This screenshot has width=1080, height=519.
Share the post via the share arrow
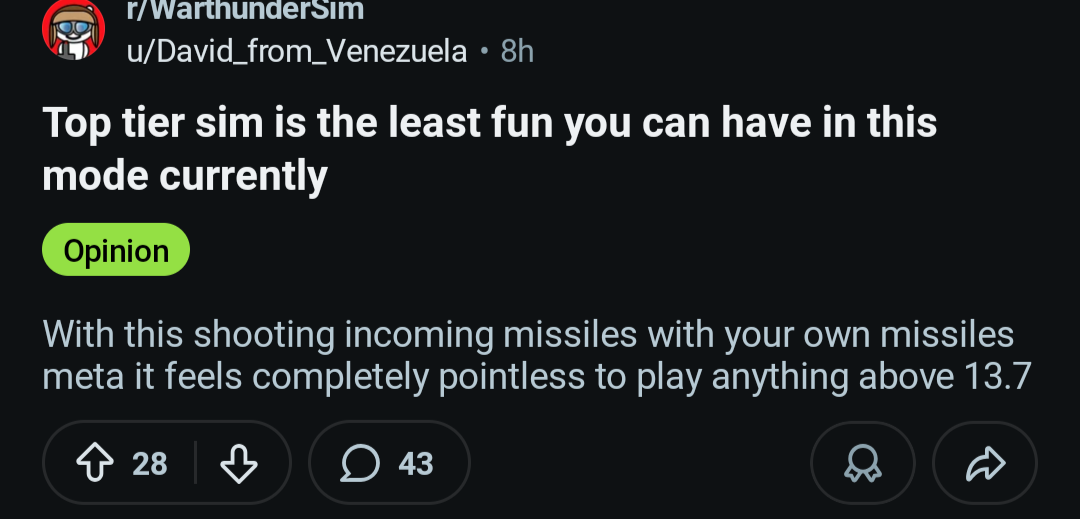coord(985,463)
